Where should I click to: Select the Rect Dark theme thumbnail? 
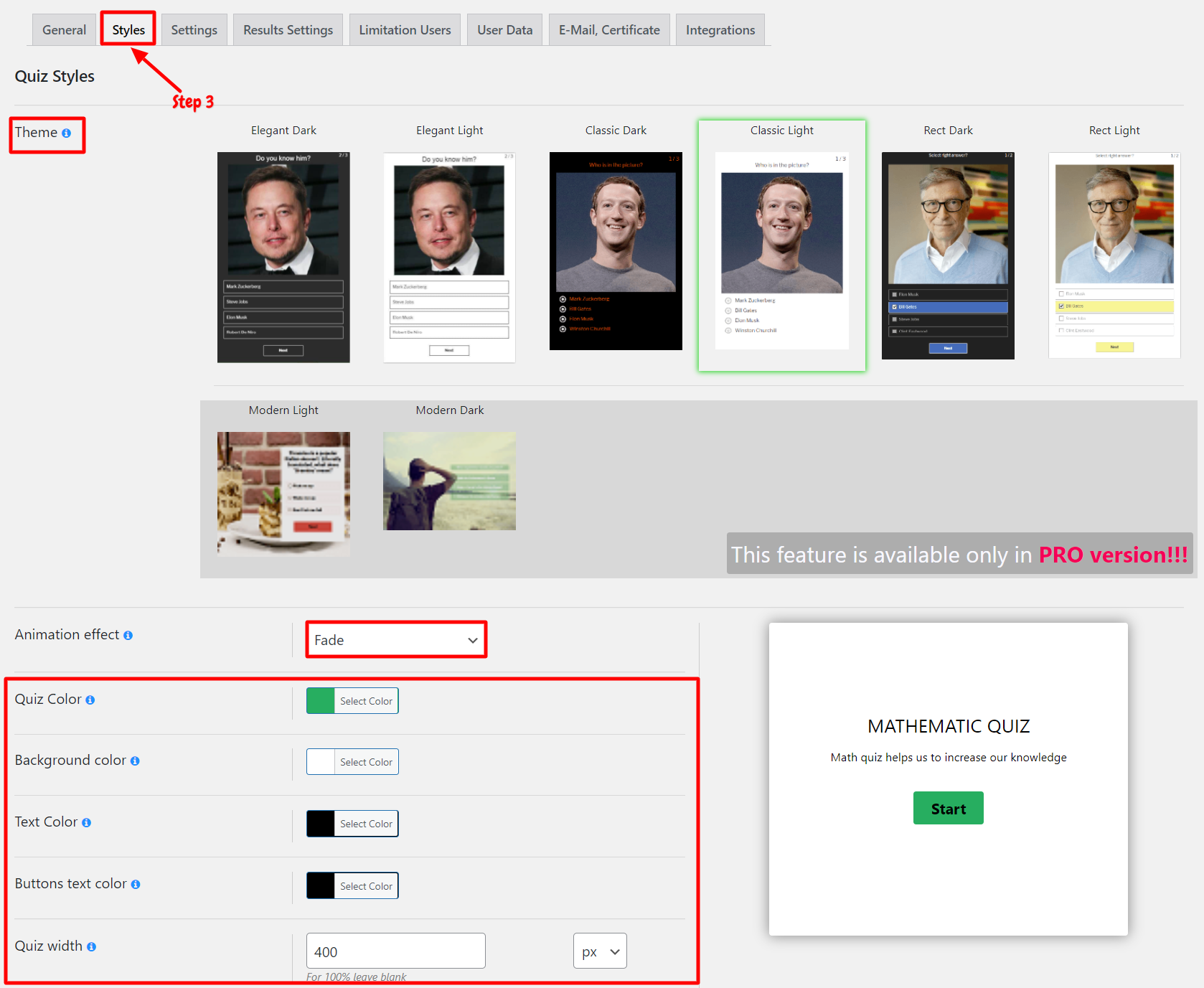pyautogui.click(x=948, y=255)
